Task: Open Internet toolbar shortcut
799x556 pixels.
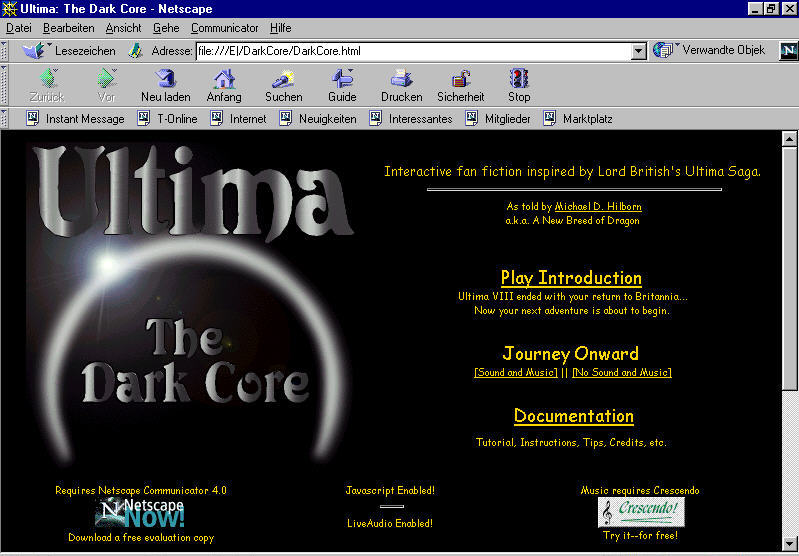Action: pyautogui.click(x=238, y=119)
